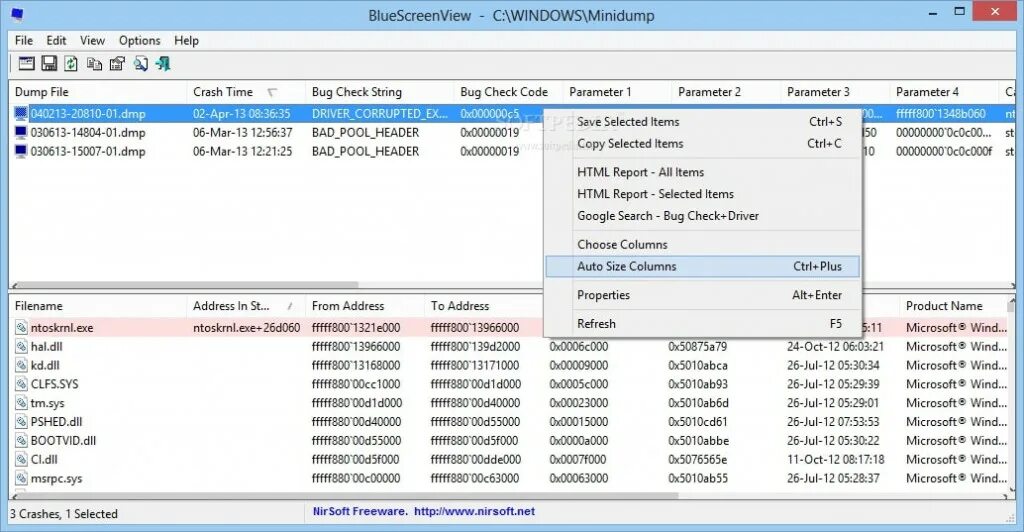Click the icon beside 030613-14804-01.dmp
This screenshot has height=532, width=1024.
(21, 133)
